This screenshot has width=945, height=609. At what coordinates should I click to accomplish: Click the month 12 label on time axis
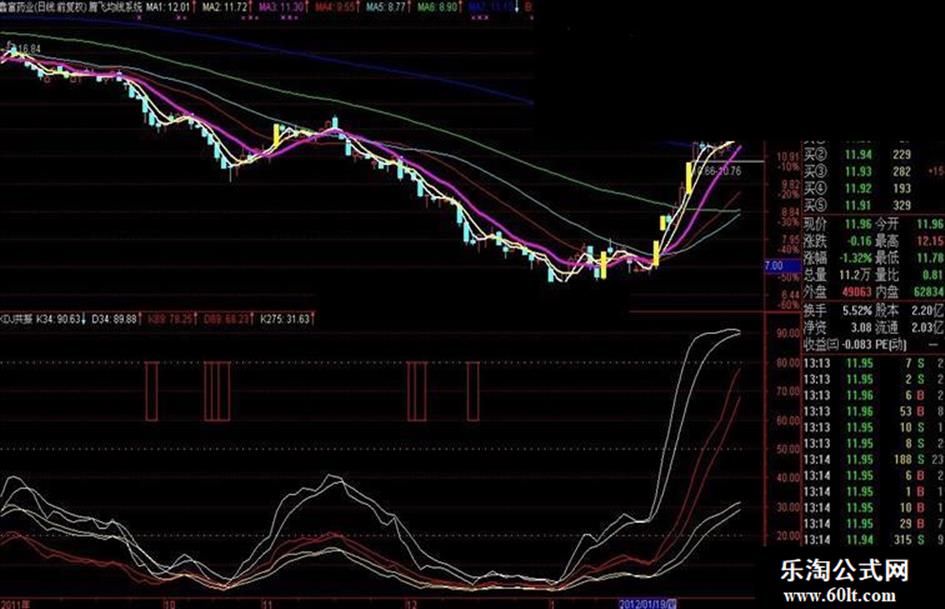coord(411,604)
